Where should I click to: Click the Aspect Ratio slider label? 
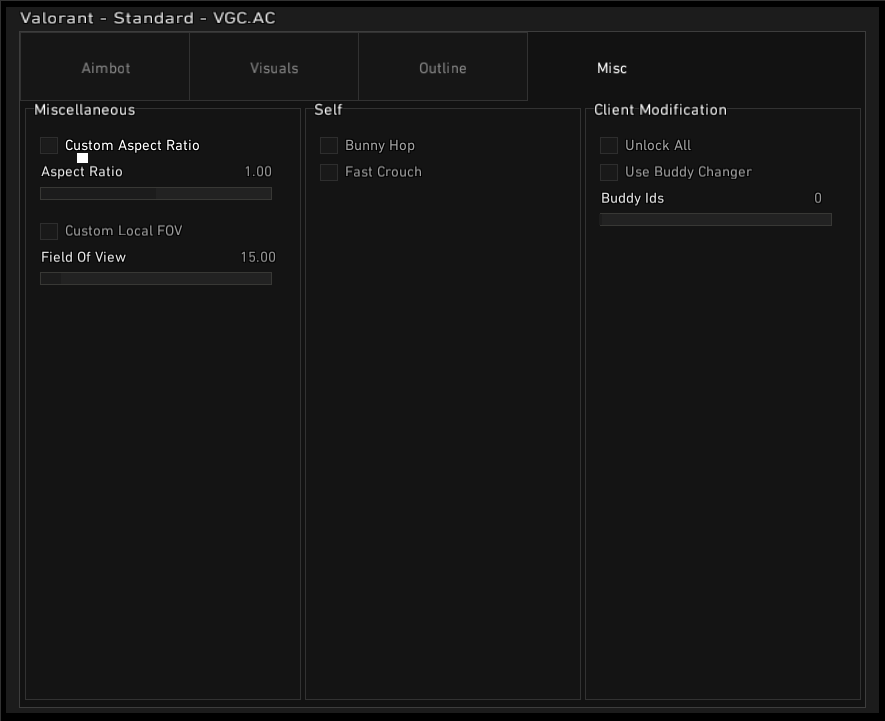point(82,172)
